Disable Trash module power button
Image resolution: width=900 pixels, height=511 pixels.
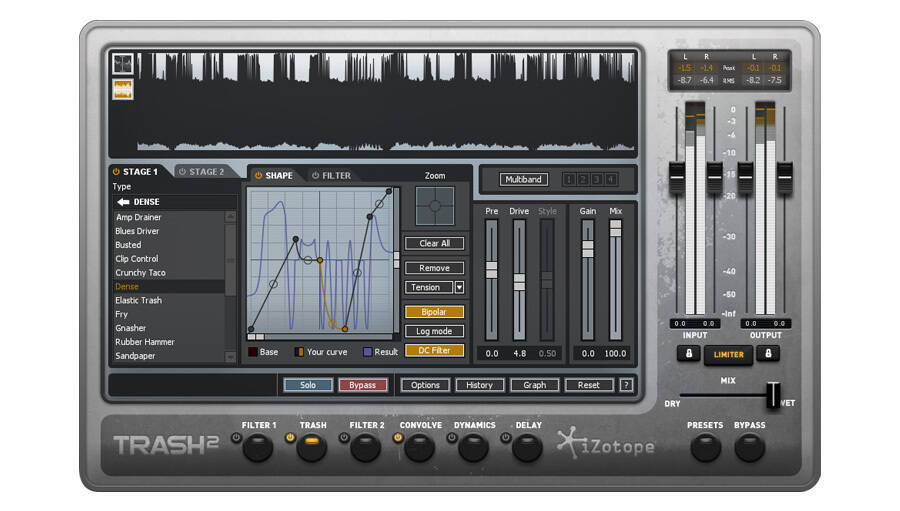point(290,438)
